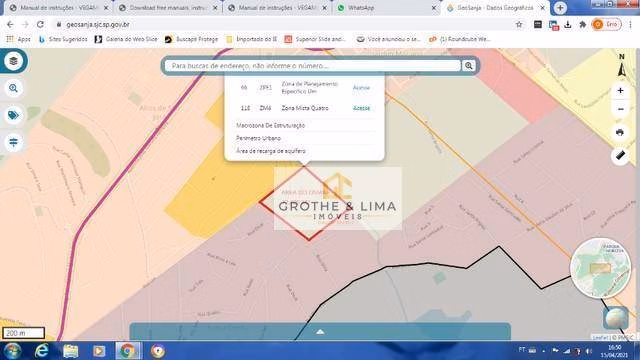The image size is (640, 360).
Task: Click the magnifier zoom-search tool in left sidebar
Action: pos(13,88)
